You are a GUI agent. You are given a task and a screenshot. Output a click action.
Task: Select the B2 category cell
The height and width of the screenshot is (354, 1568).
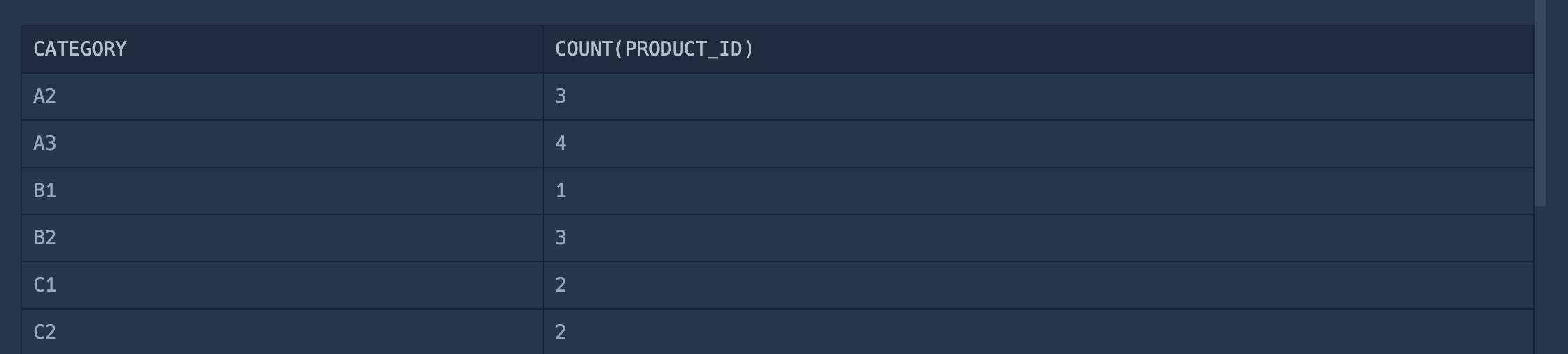tap(282, 238)
